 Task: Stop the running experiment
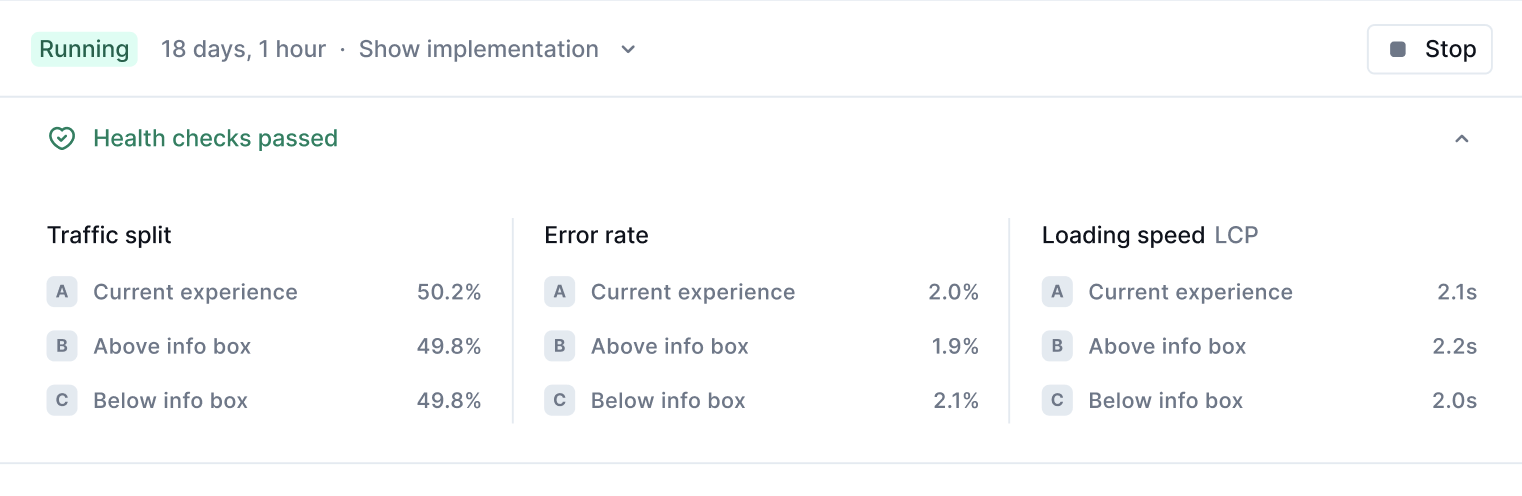(x=1430, y=49)
